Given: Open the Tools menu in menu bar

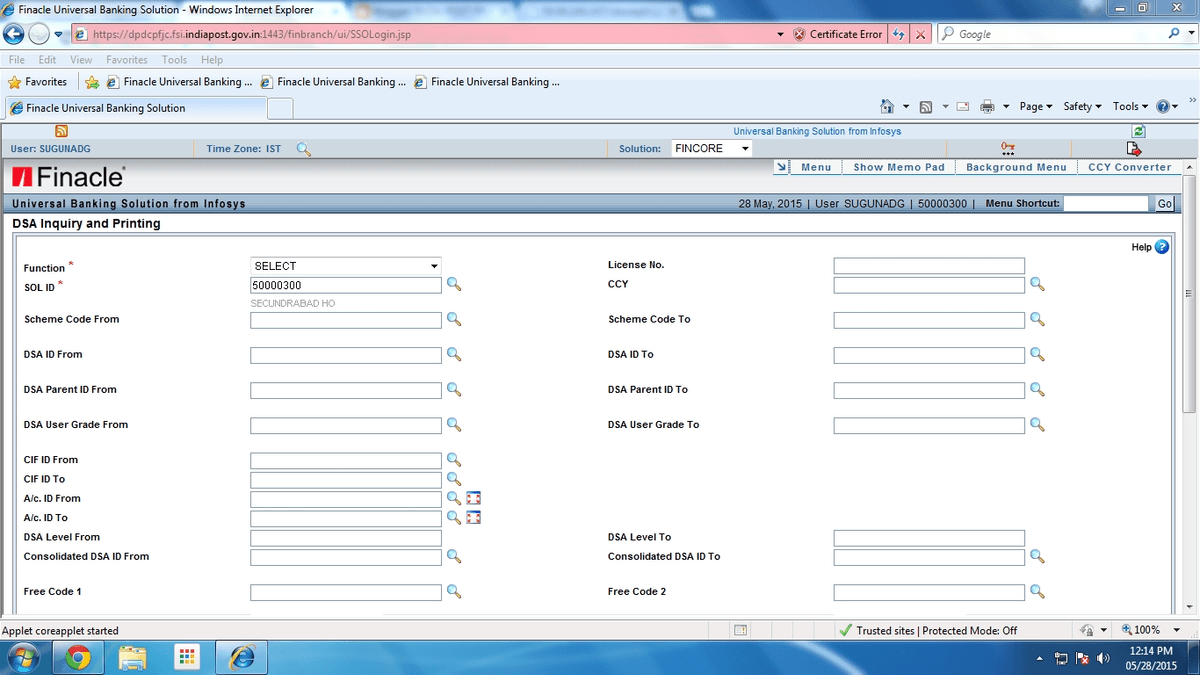Looking at the screenshot, I should click(x=174, y=60).
